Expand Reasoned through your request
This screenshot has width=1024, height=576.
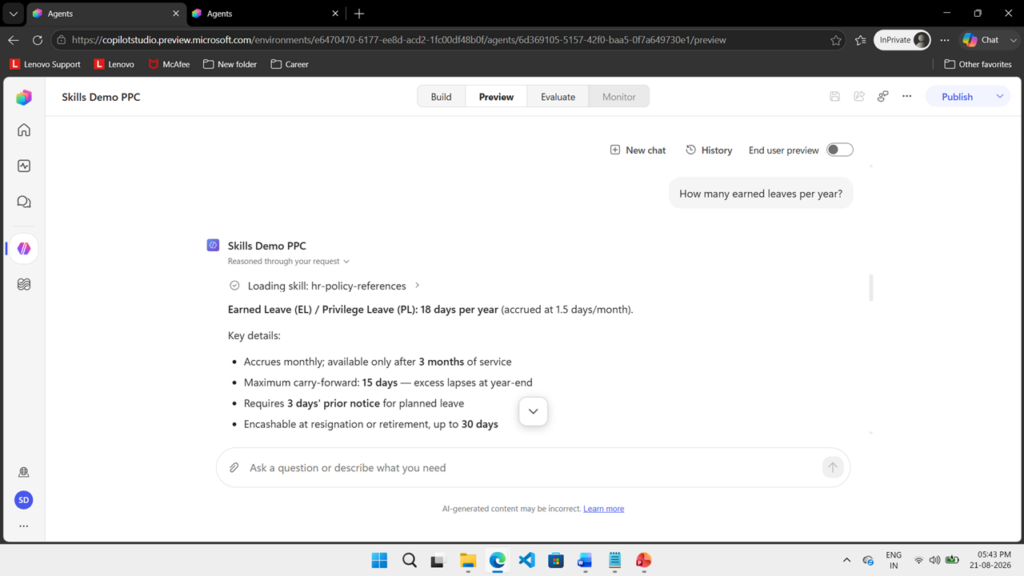point(289,261)
